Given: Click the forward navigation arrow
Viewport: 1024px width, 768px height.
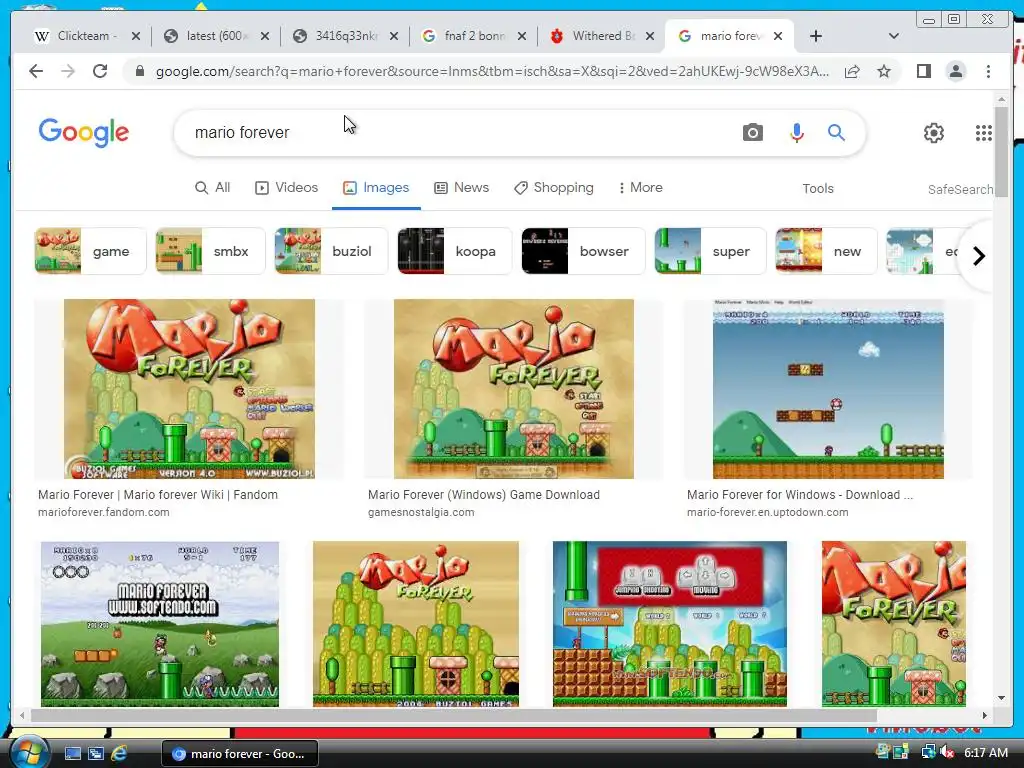Looking at the screenshot, I should [68, 71].
